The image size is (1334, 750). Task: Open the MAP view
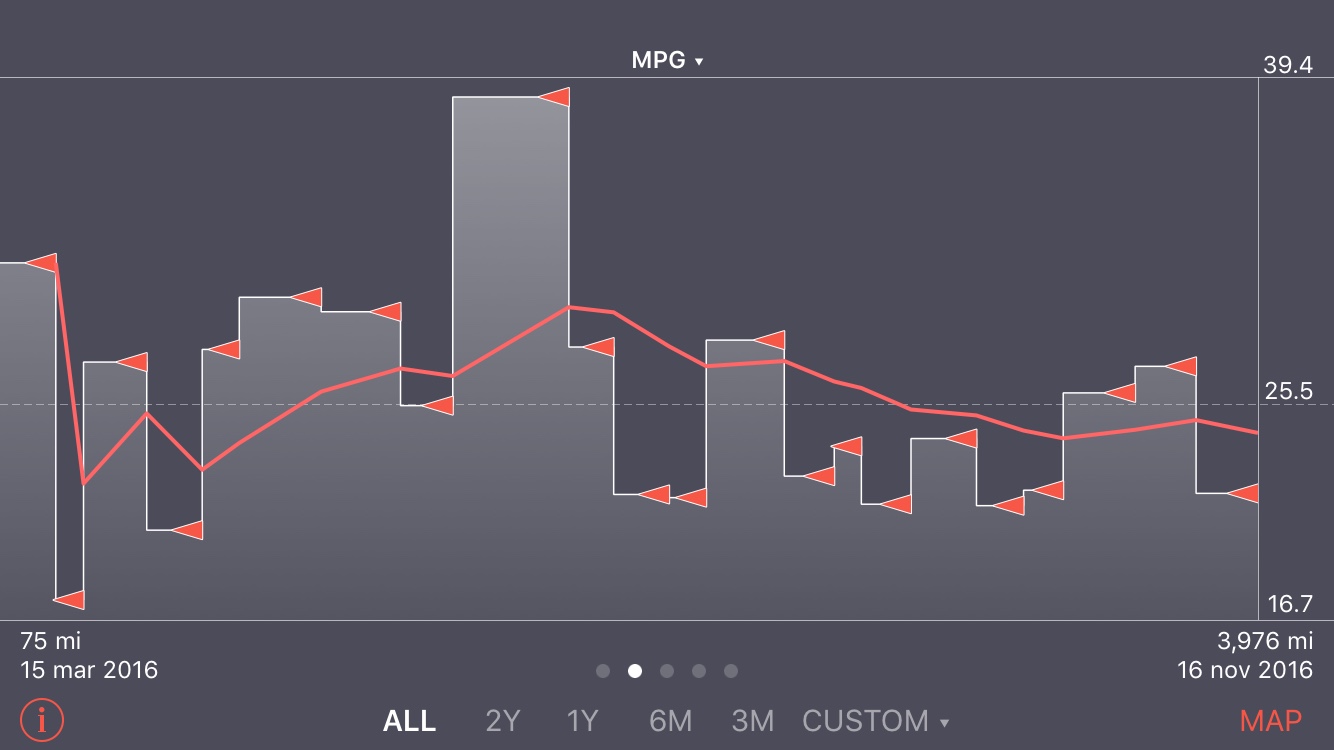(x=1270, y=721)
